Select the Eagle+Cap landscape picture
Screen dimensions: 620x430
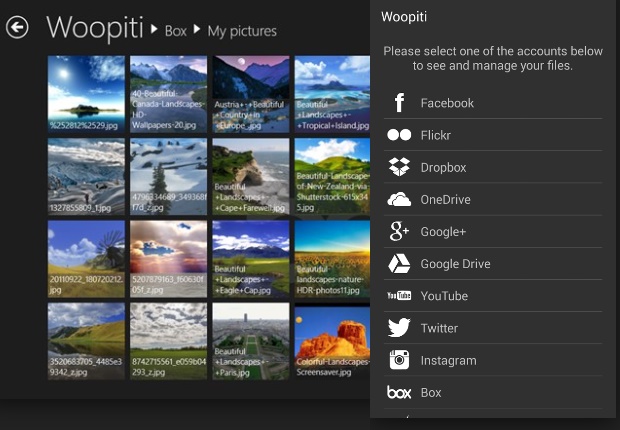251,259
